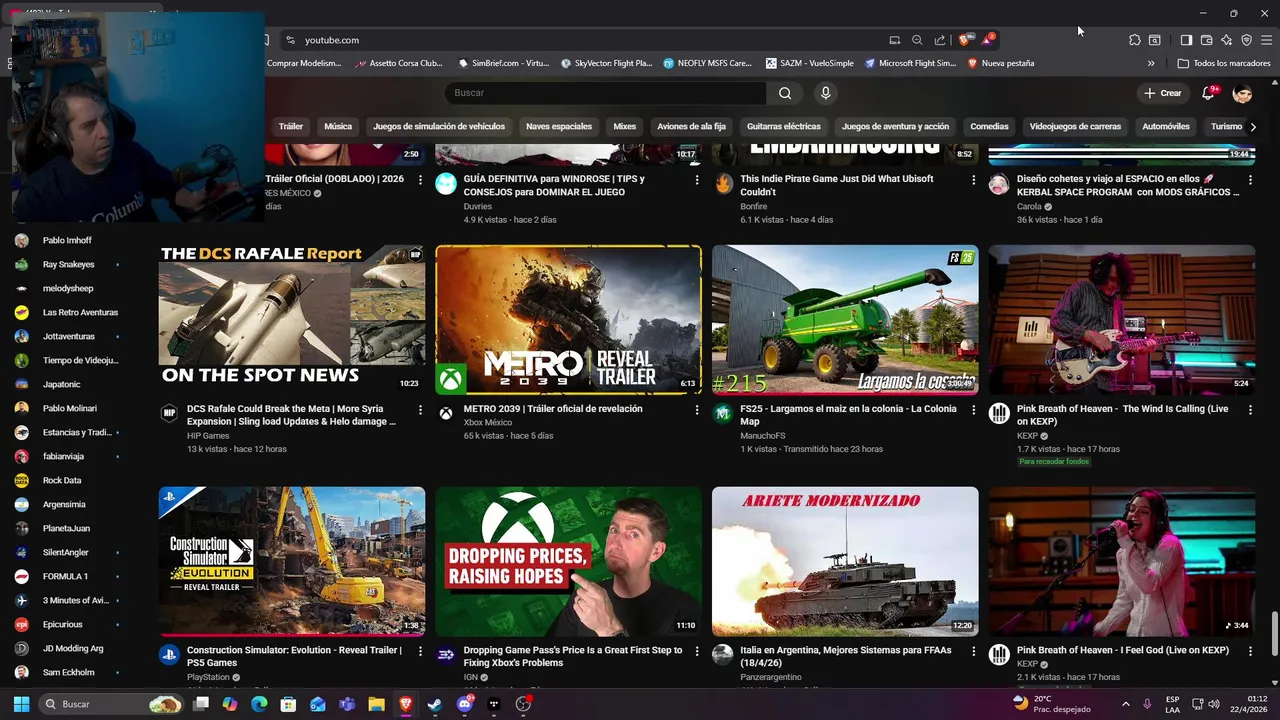This screenshot has width=1280, height=720.
Task: Open Brave Rewards triangle icon
Action: point(987,40)
